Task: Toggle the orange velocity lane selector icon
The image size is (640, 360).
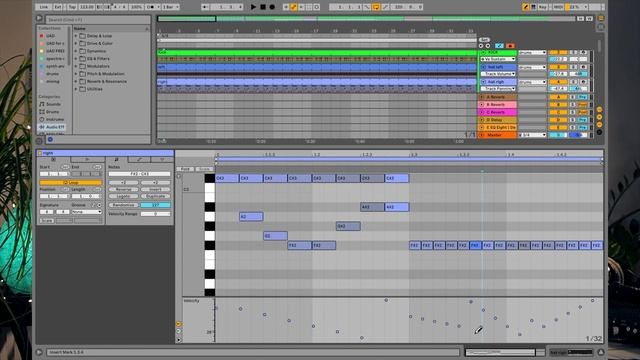Action: click(178, 324)
